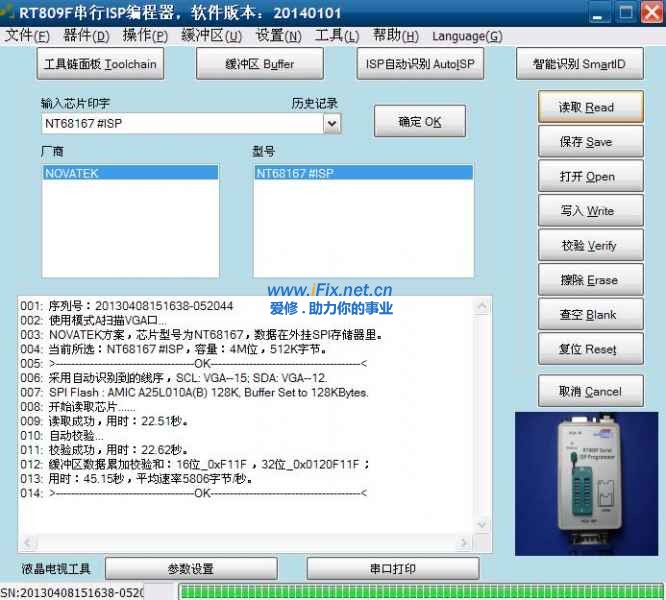Click the 取消 Cancel button

[590, 391]
